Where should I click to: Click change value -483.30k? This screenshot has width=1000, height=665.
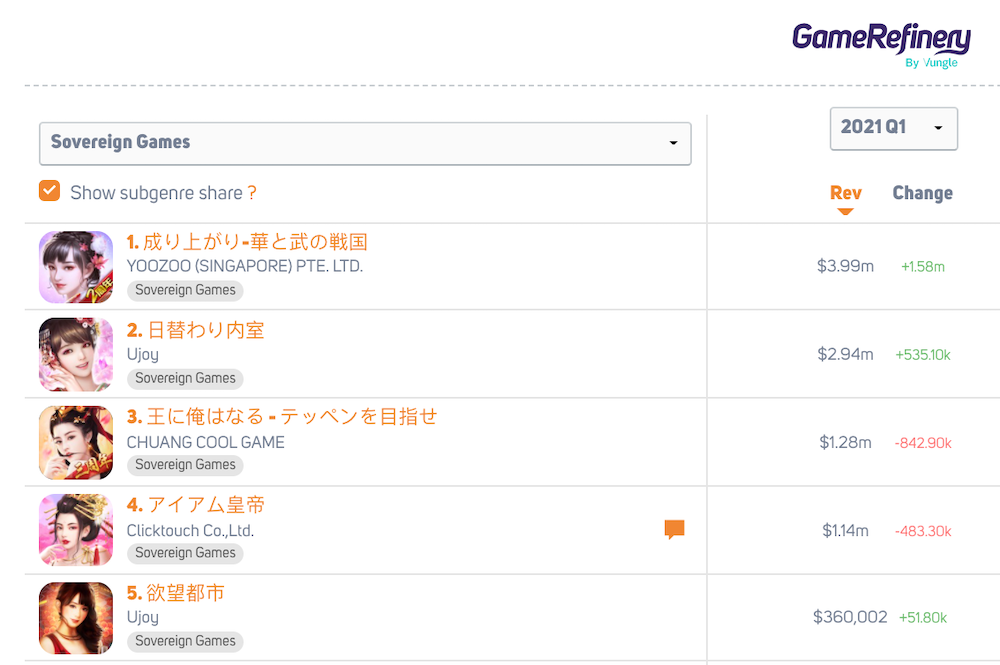(923, 530)
